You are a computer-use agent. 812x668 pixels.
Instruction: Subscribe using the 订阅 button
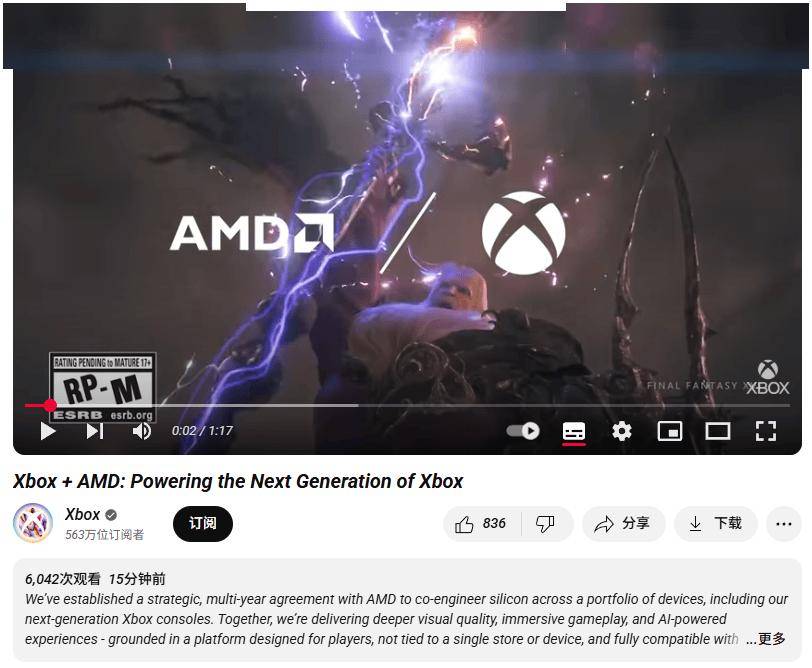click(x=202, y=524)
